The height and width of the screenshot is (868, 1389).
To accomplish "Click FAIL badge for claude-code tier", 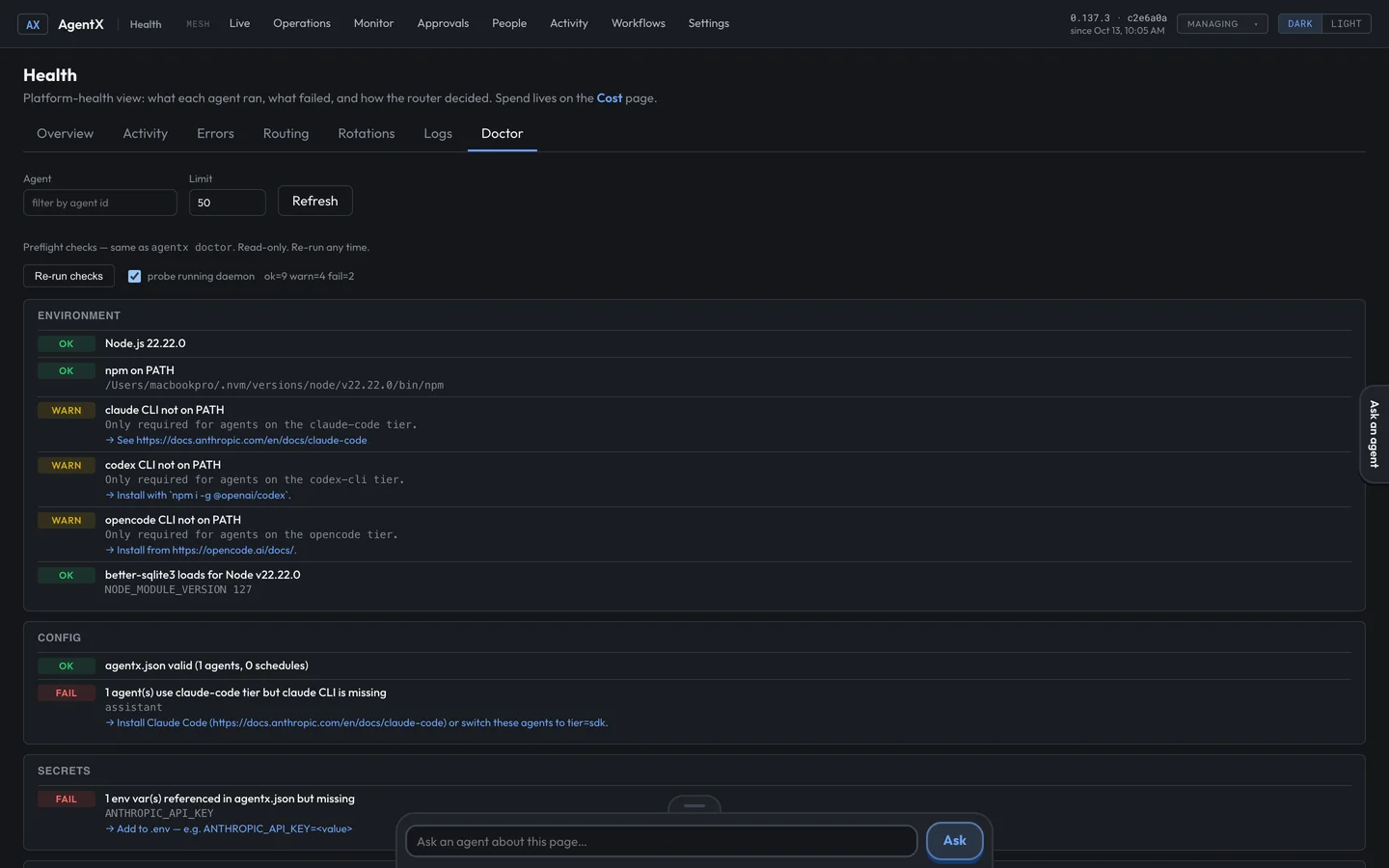I will point(67,693).
